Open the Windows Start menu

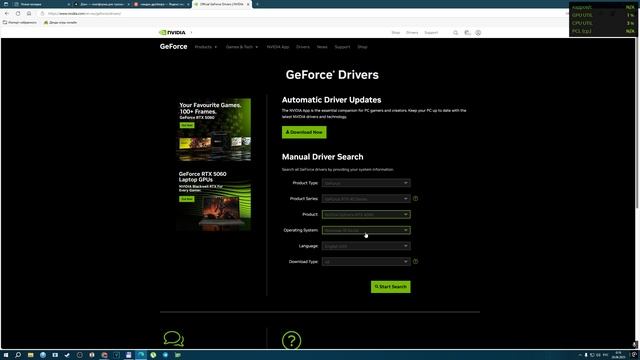[x=6, y=355]
